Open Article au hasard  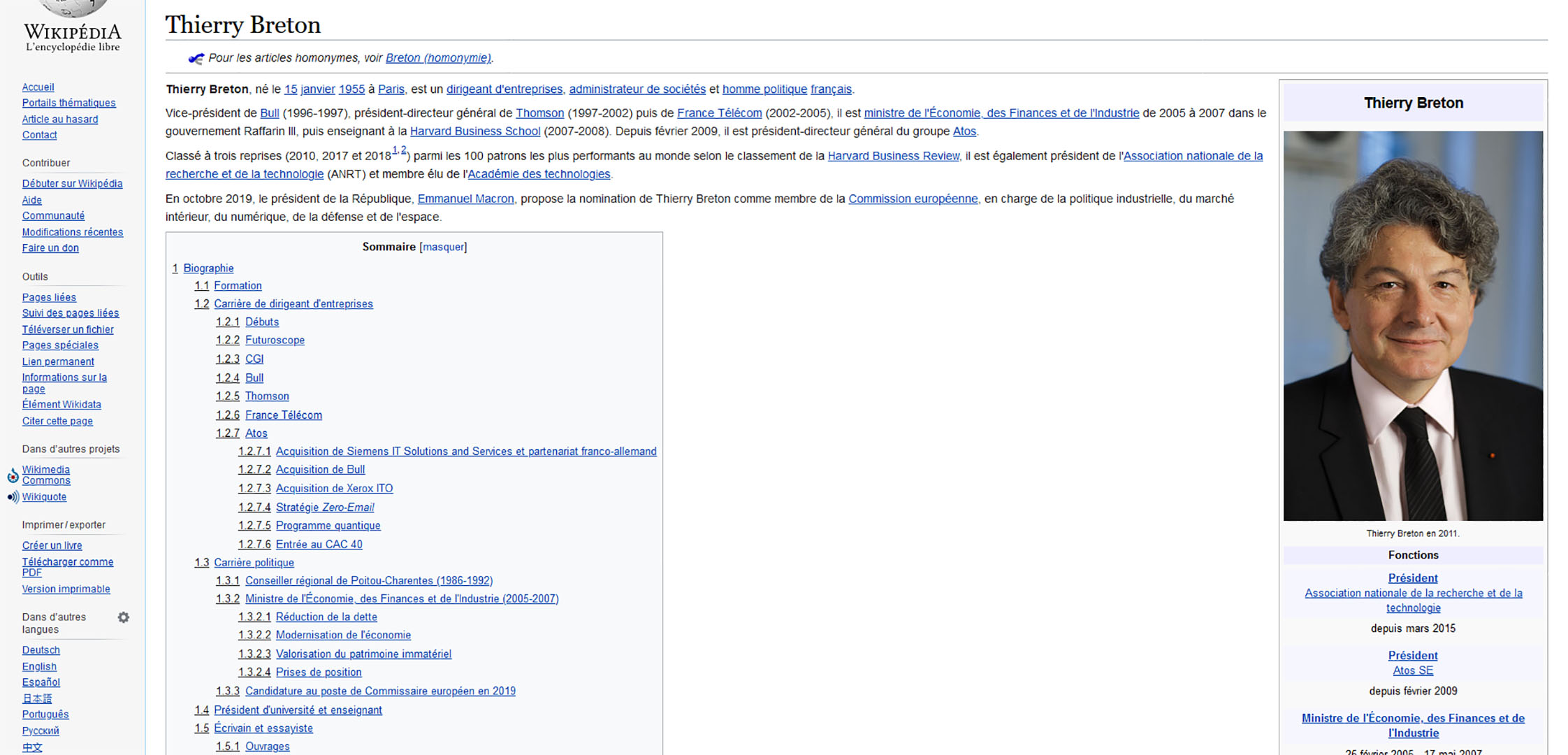coord(60,120)
